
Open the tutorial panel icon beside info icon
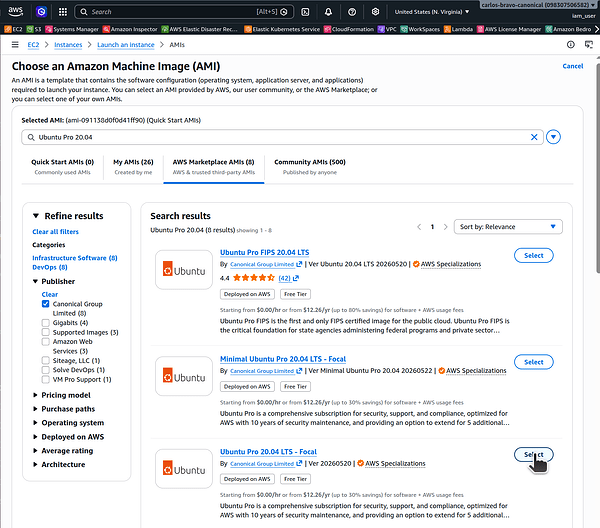(x=589, y=45)
